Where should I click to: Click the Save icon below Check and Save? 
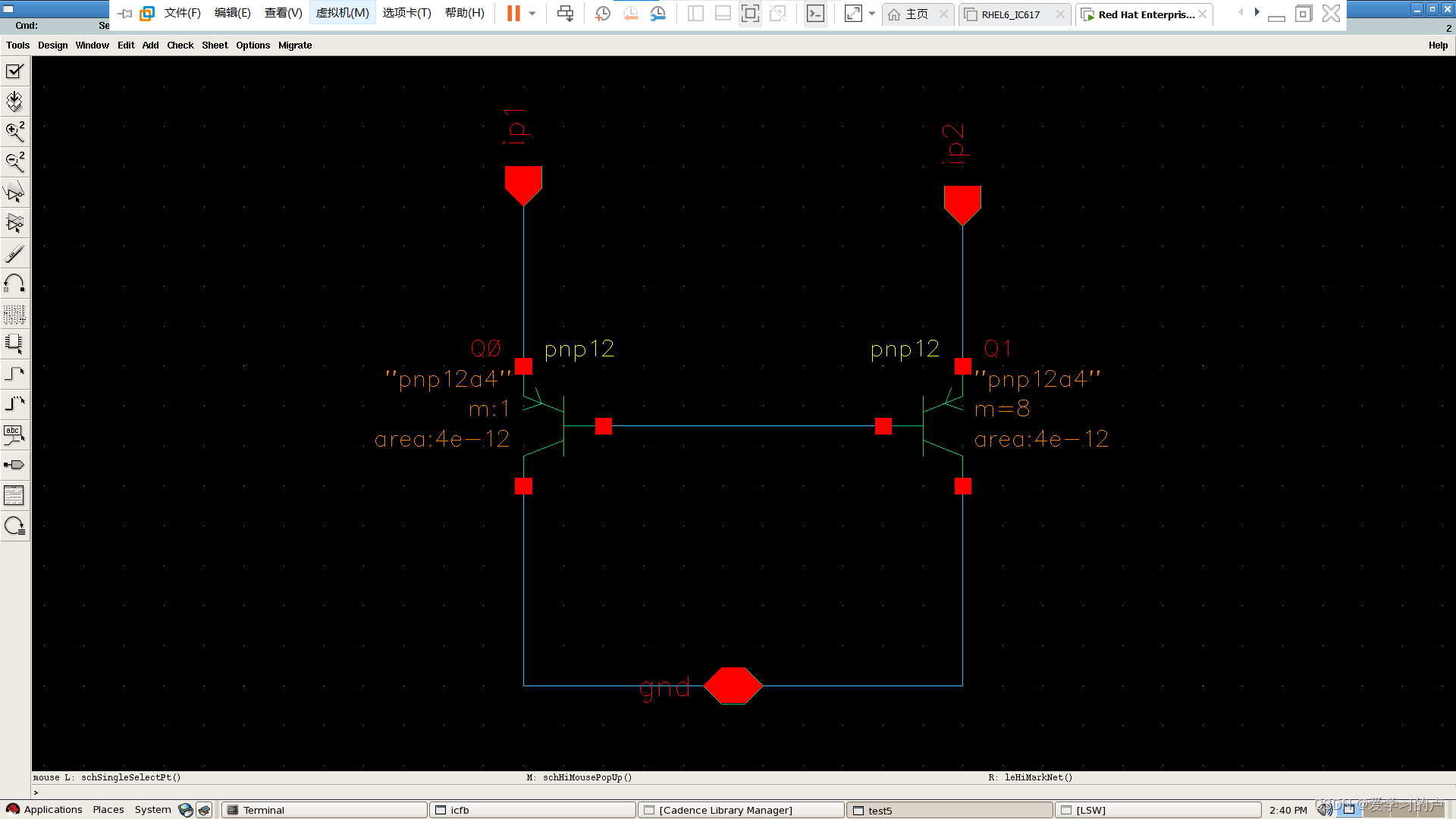14,102
